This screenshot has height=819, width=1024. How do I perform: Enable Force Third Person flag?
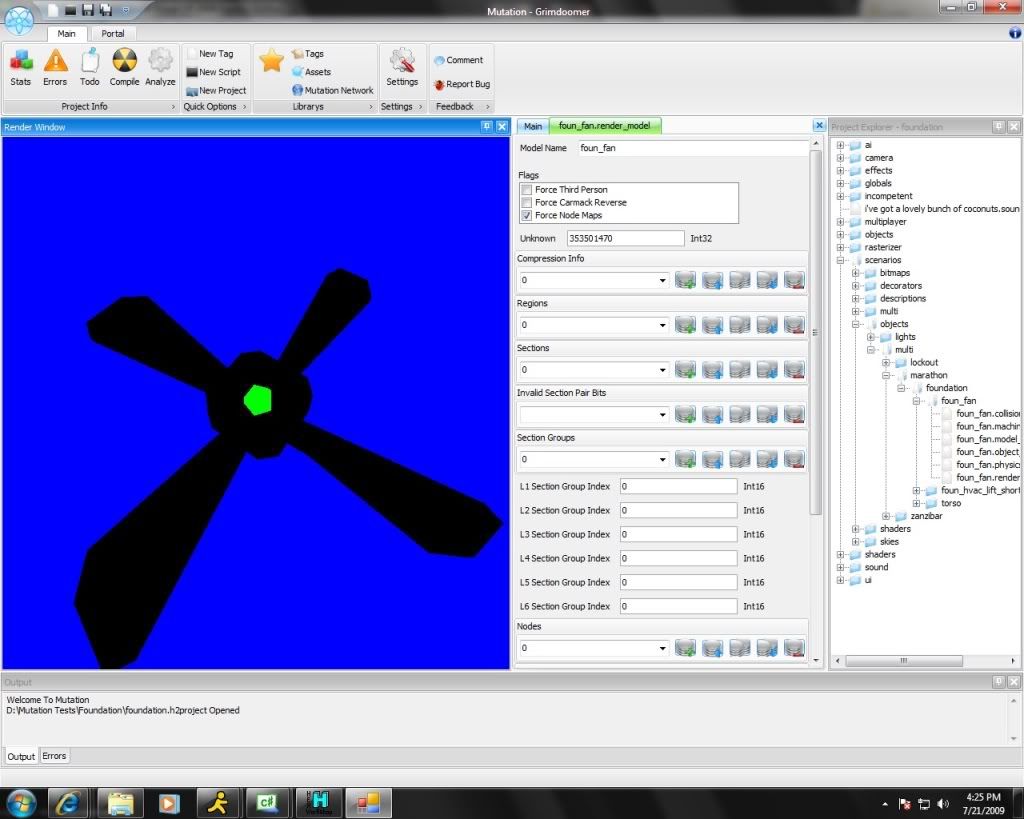pyautogui.click(x=527, y=190)
